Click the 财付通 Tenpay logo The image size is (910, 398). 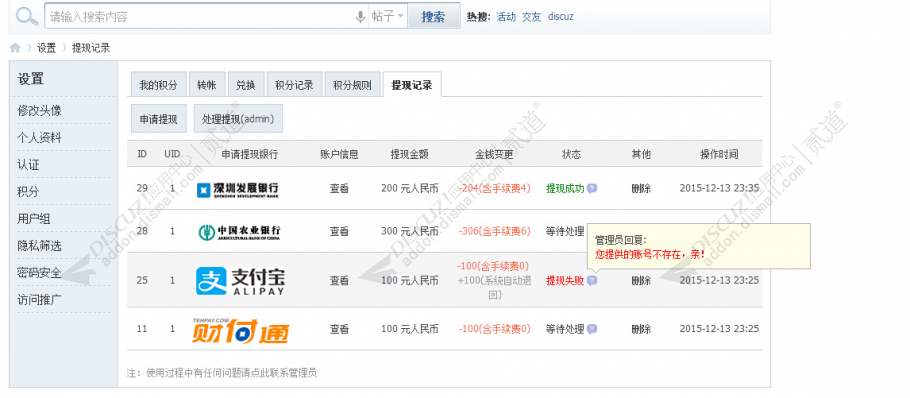[240, 330]
